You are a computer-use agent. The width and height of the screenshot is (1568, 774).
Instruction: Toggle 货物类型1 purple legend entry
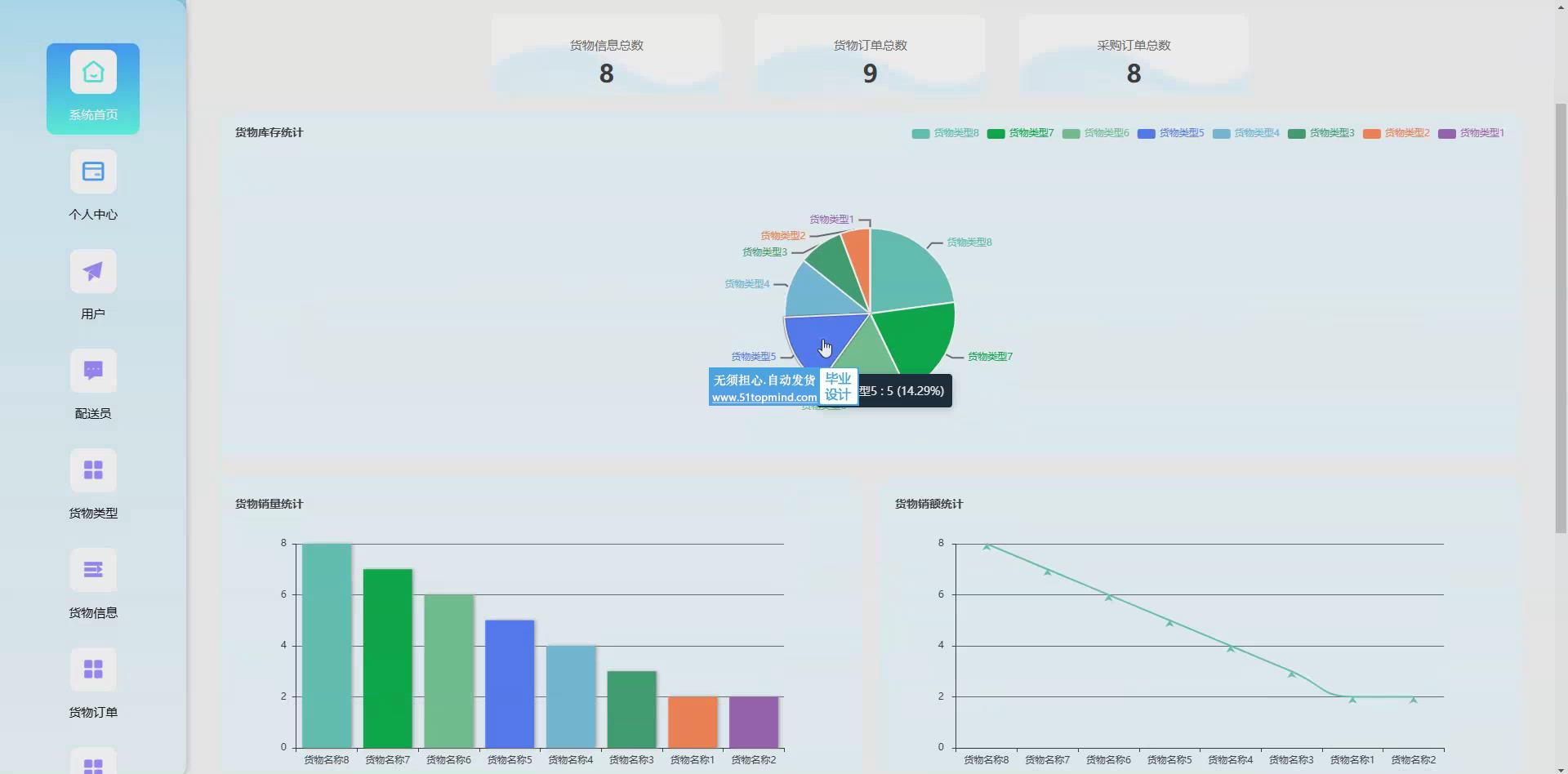coord(1471,133)
